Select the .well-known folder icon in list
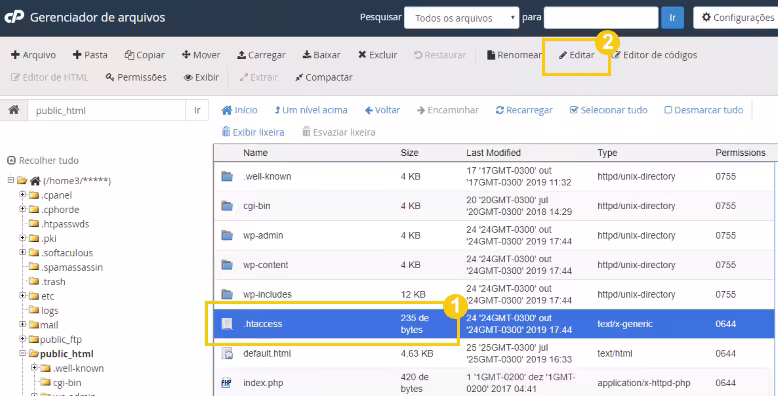This screenshot has height=396, width=778. click(x=227, y=176)
